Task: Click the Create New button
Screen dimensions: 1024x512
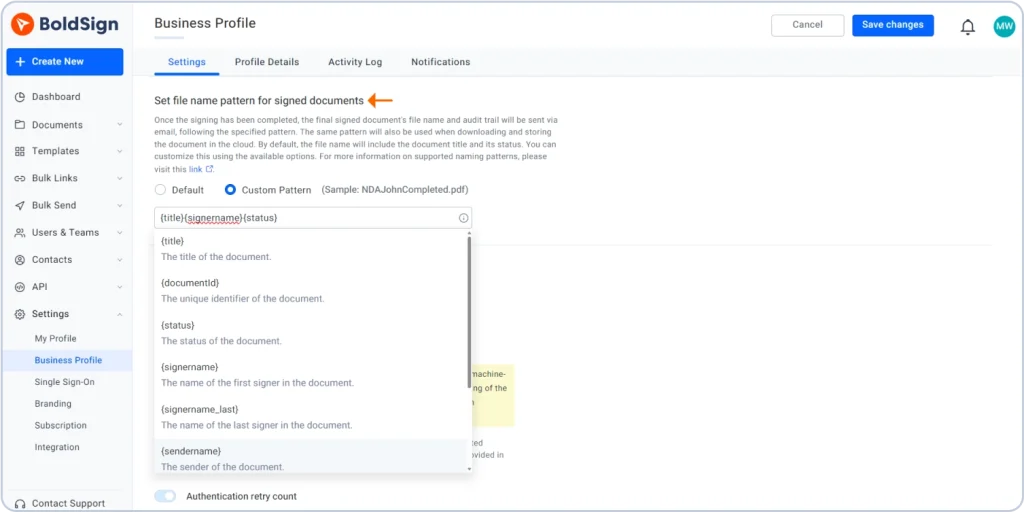Action: pyautogui.click(x=65, y=61)
